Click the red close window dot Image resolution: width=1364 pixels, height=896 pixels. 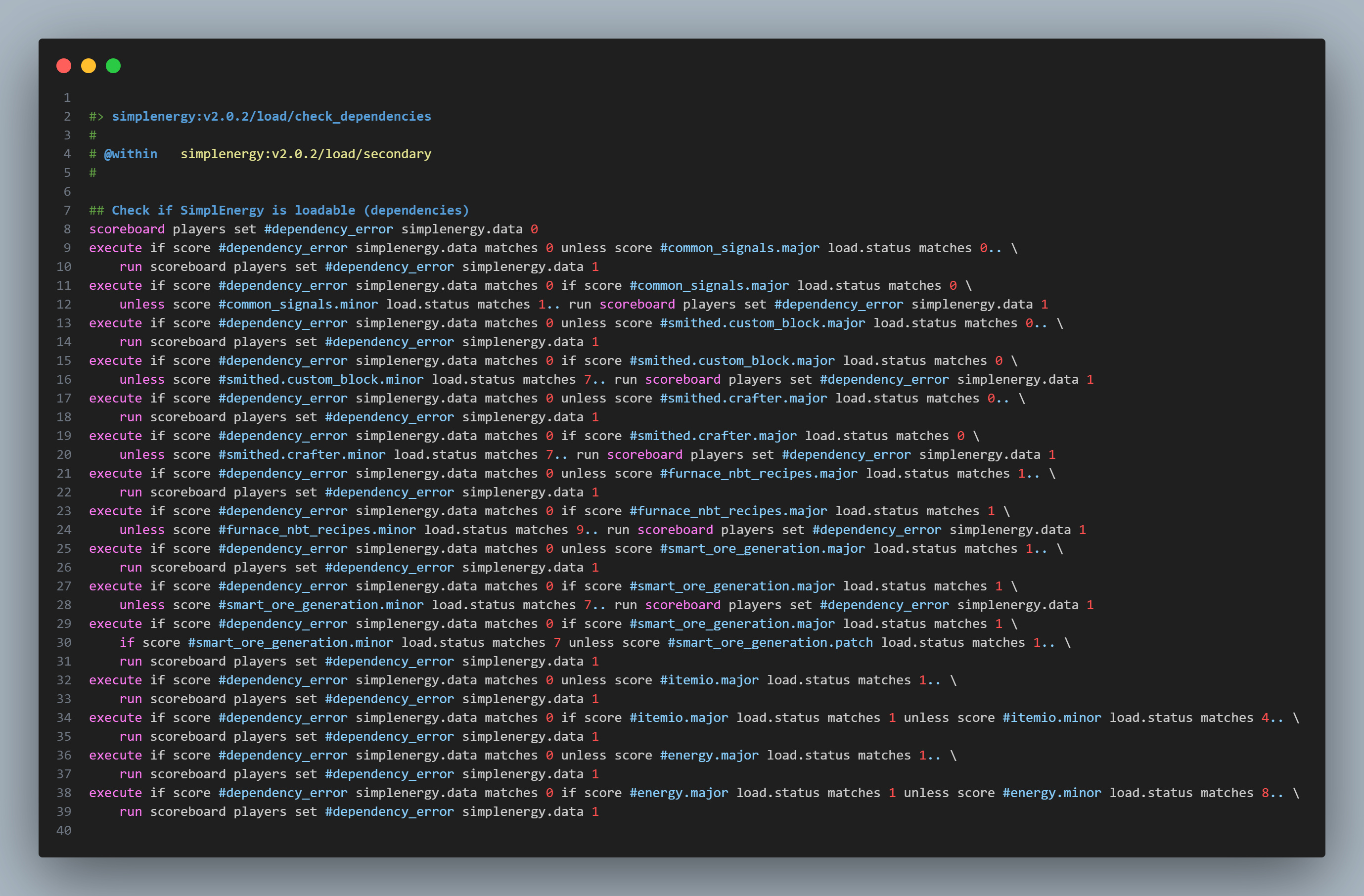[64, 66]
